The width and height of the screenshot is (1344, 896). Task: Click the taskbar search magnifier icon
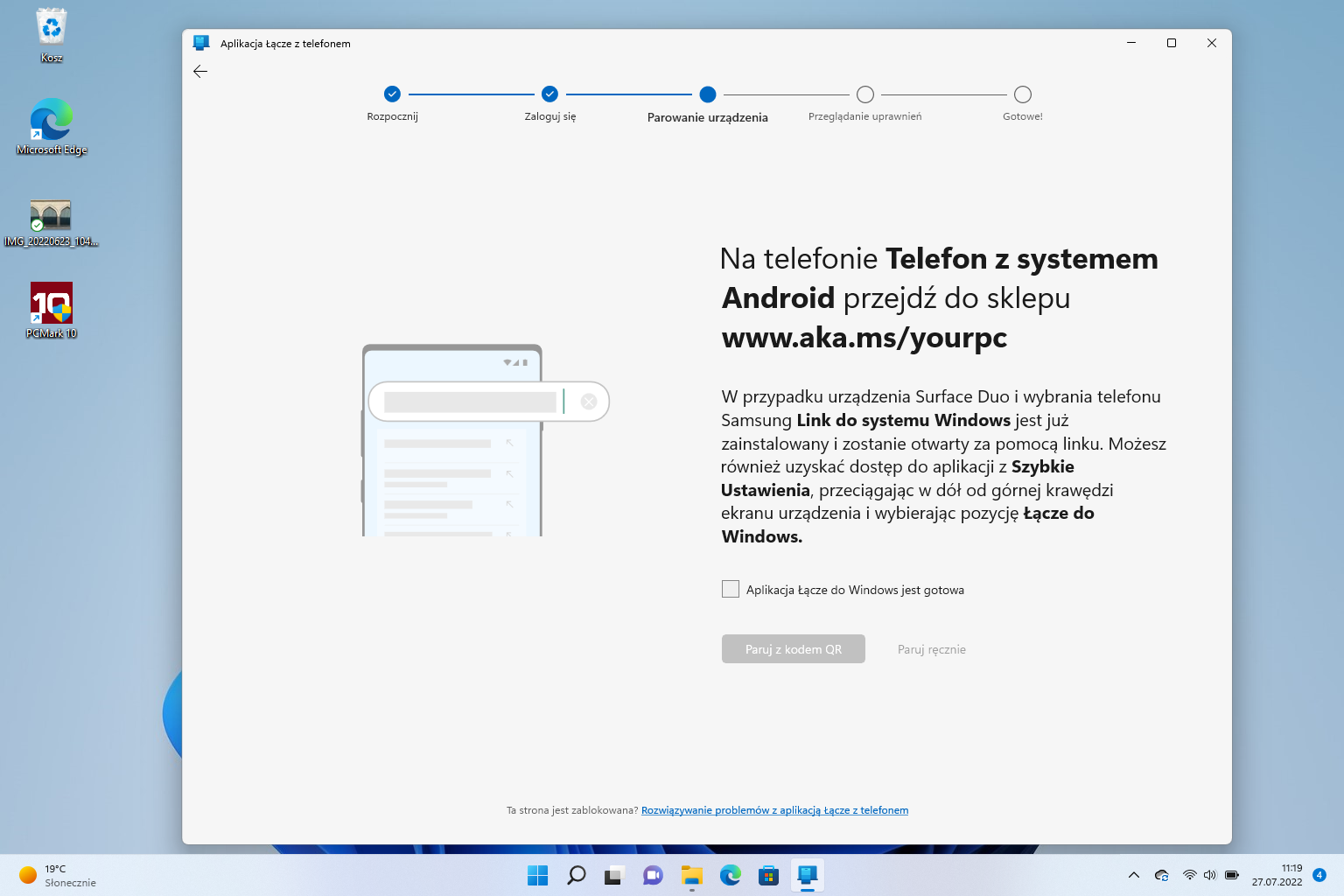pyautogui.click(x=576, y=875)
